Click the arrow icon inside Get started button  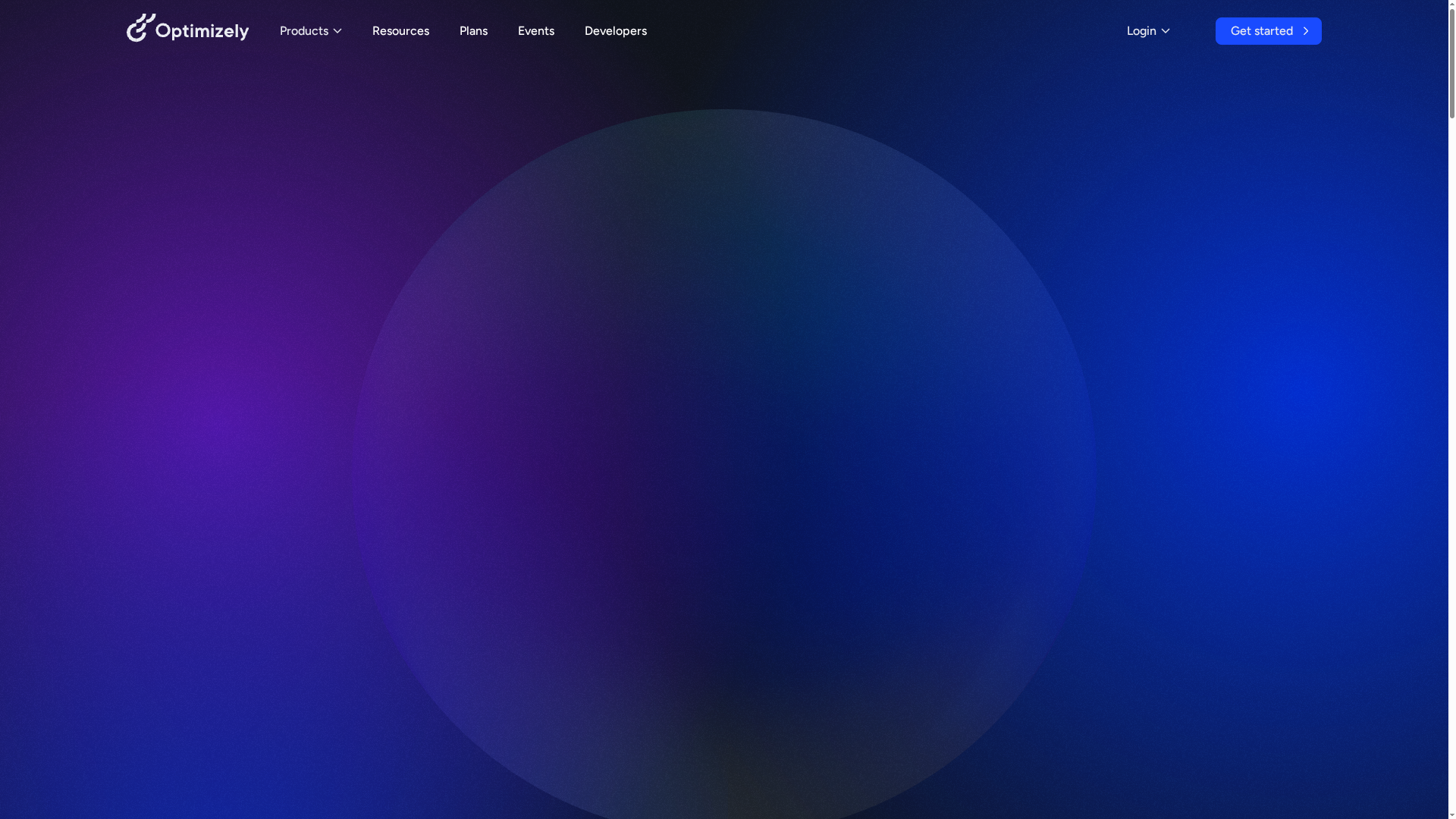click(1307, 31)
